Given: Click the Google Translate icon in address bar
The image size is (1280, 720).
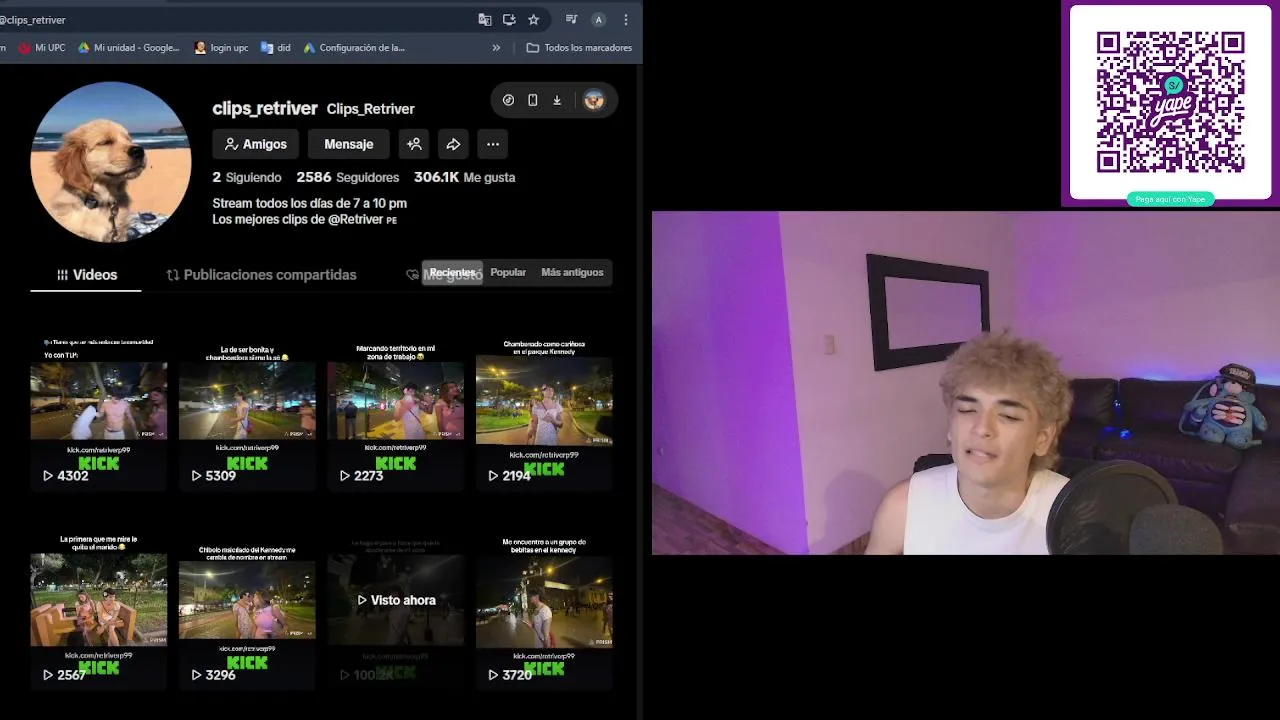Looking at the screenshot, I should (x=485, y=19).
